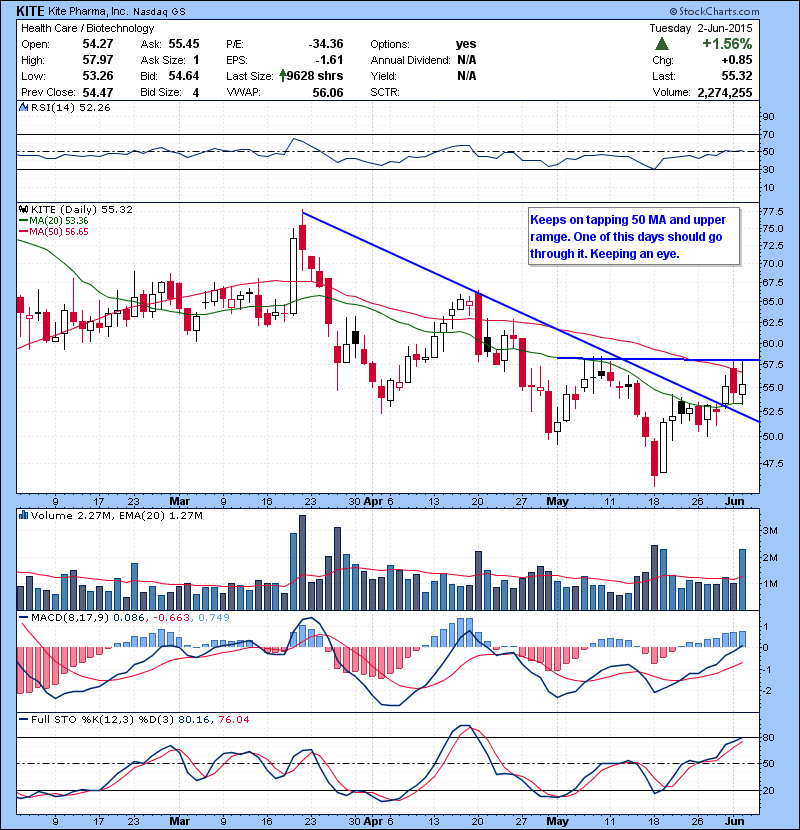
Task: Click the 'Nasdaq GS' exchange label
Action: (159, 12)
